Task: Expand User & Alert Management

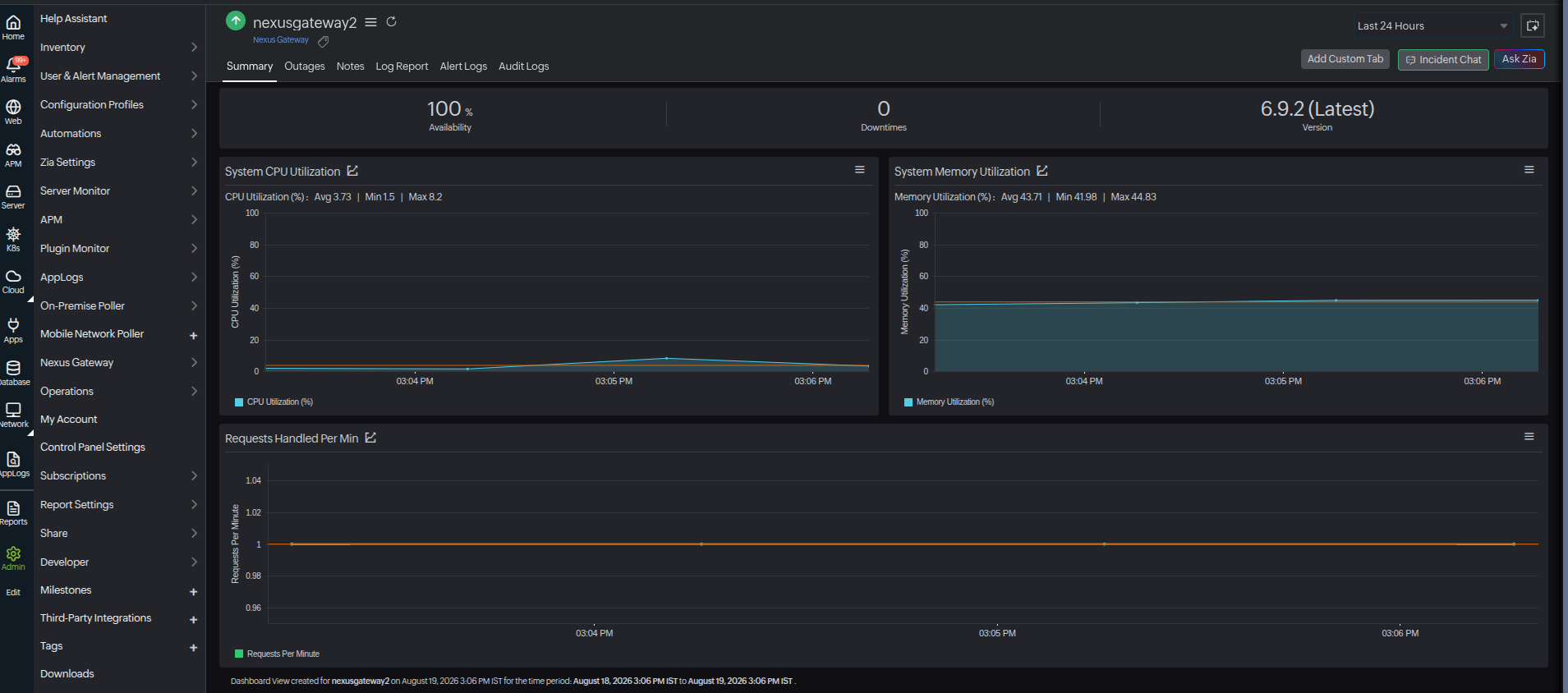Action: coord(119,76)
